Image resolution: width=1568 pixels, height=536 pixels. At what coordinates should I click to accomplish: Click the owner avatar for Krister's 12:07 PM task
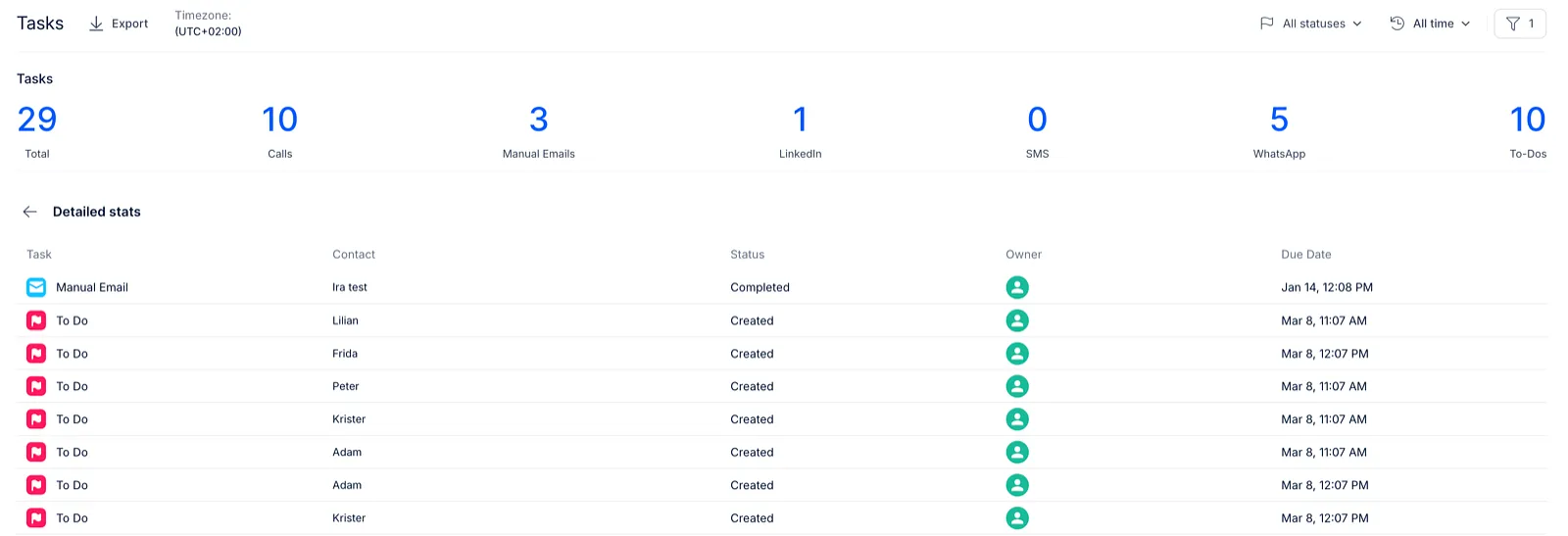pyautogui.click(x=1017, y=518)
